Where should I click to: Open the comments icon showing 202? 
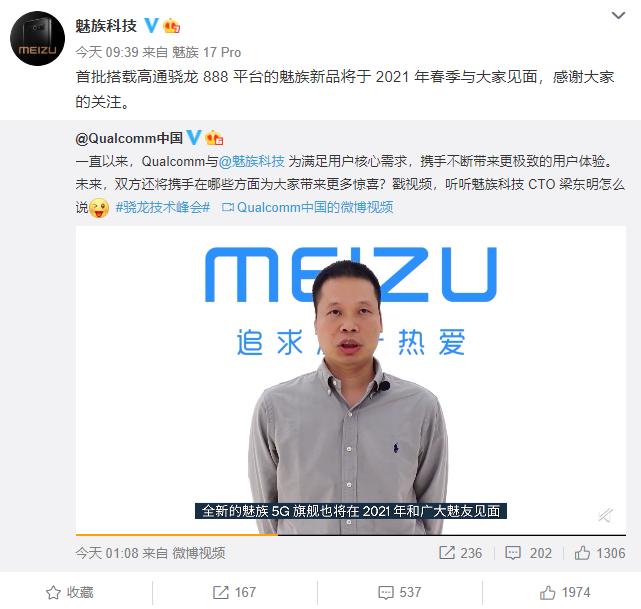529,553
